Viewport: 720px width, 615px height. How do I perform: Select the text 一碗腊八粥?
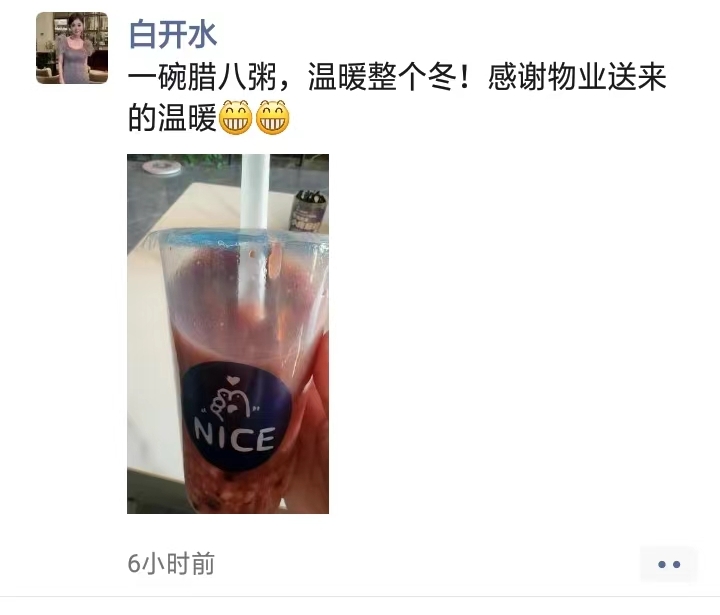[202, 77]
